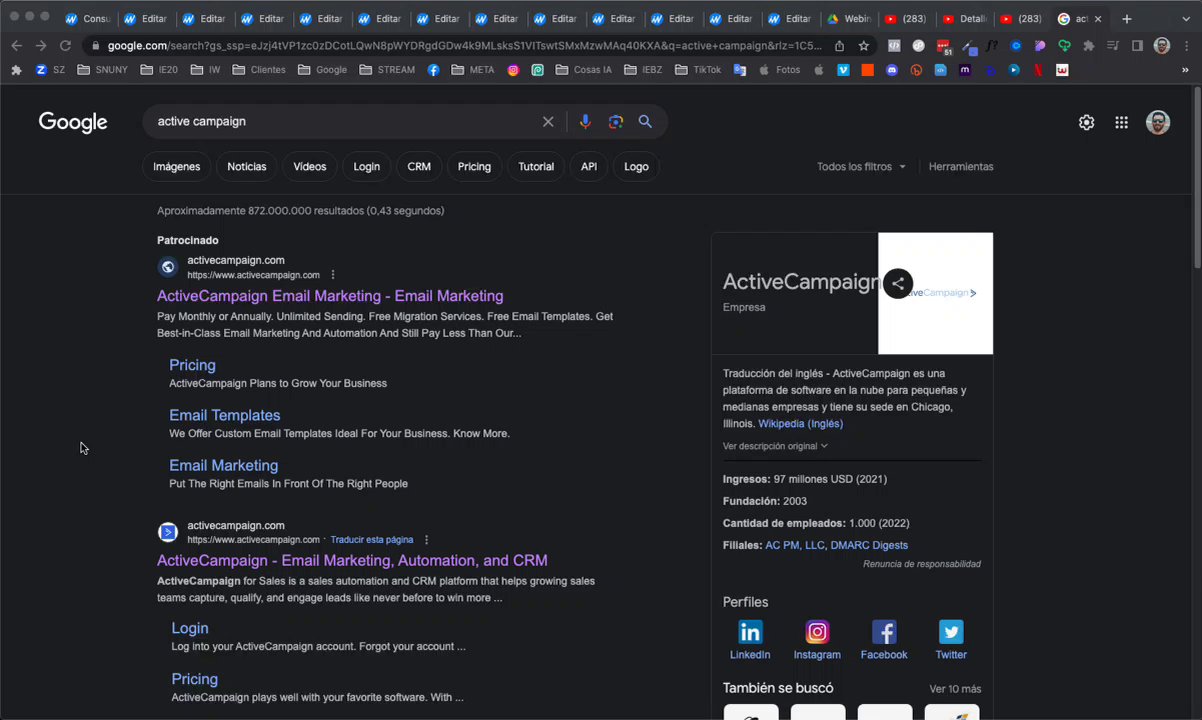The width and height of the screenshot is (1202, 720).
Task: Open the tab list chevron
Action: pyautogui.click(x=1186, y=19)
